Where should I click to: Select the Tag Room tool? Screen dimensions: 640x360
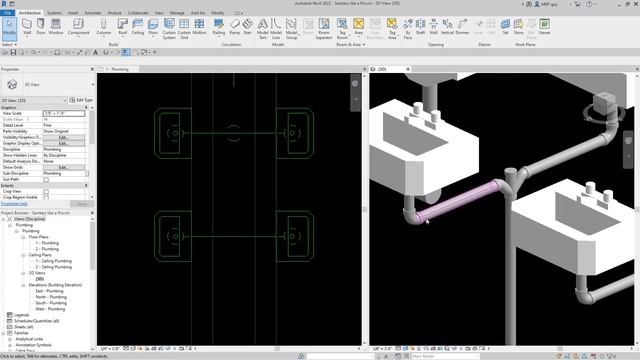pos(342,29)
